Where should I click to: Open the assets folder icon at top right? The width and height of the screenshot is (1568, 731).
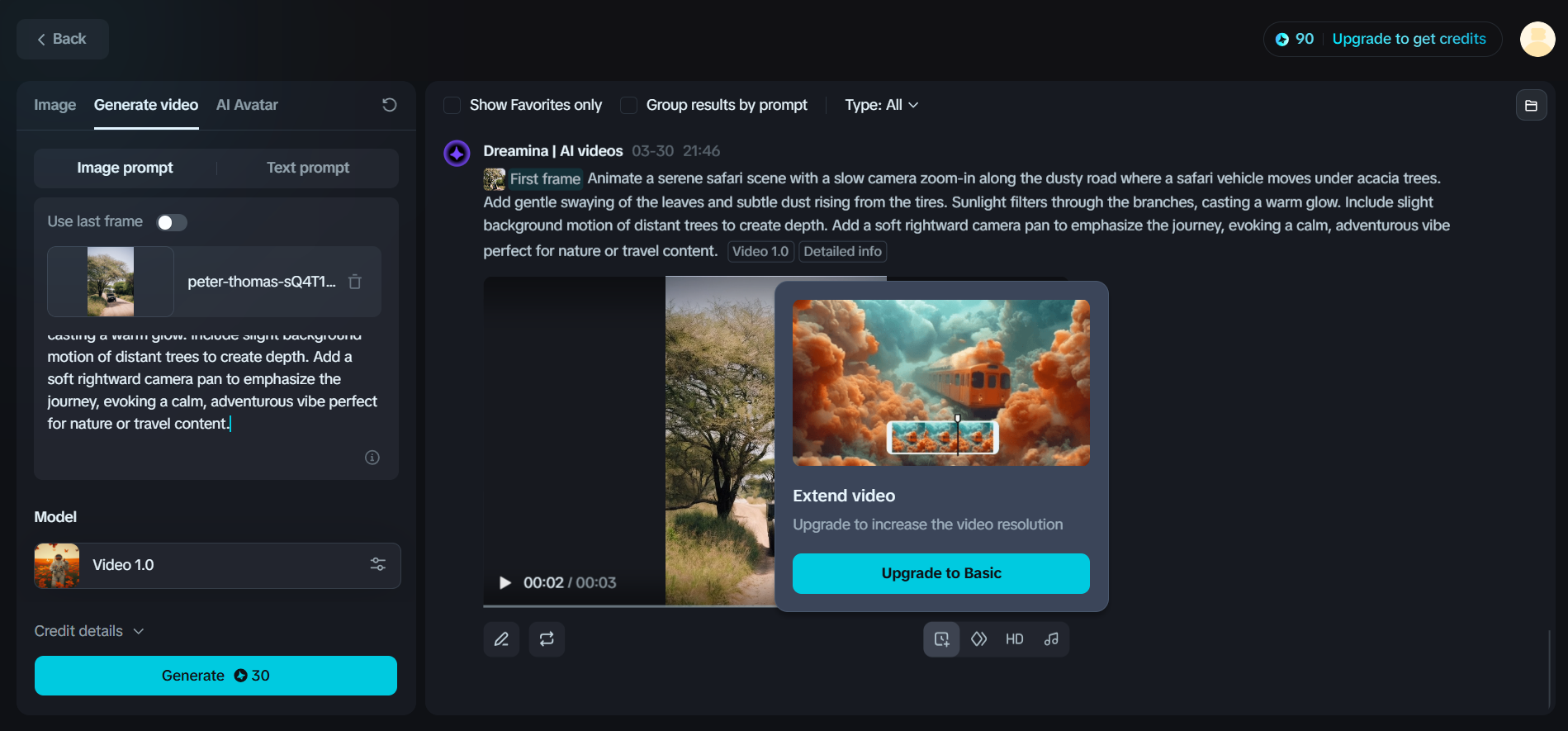point(1531,105)
